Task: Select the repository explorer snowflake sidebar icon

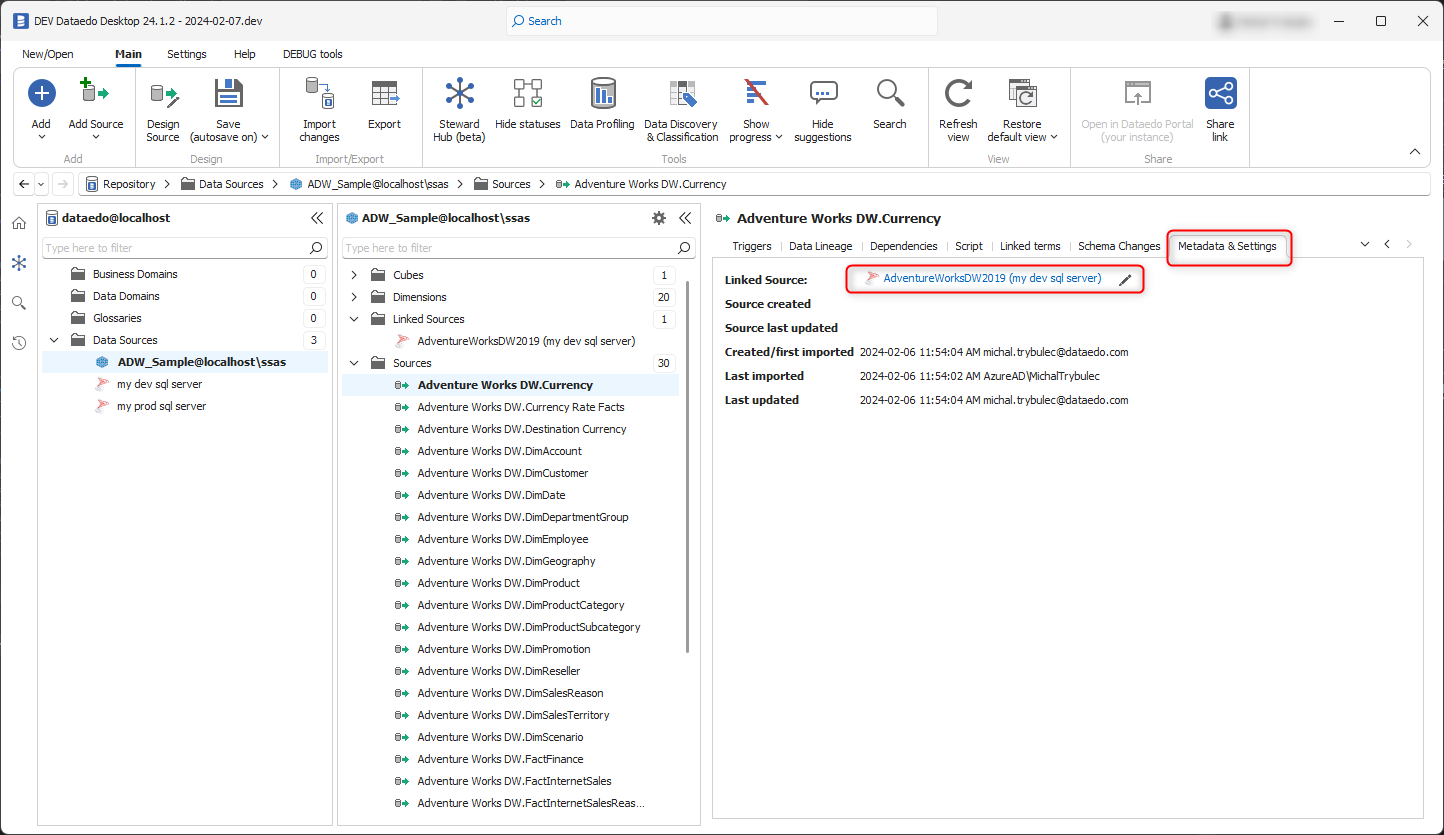Action: pos(19,263)
